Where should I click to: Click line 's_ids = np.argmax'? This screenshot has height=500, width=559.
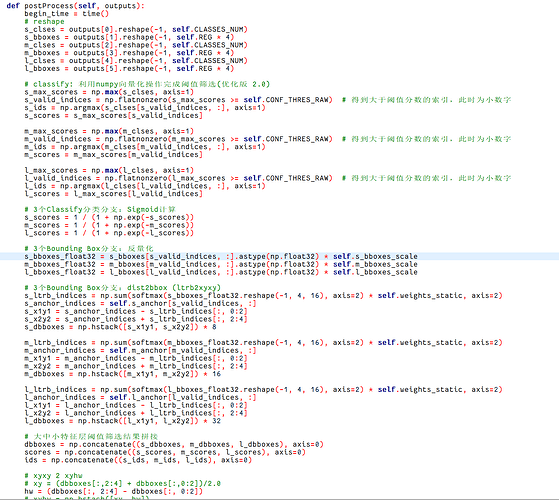click(x=145, y=108)
